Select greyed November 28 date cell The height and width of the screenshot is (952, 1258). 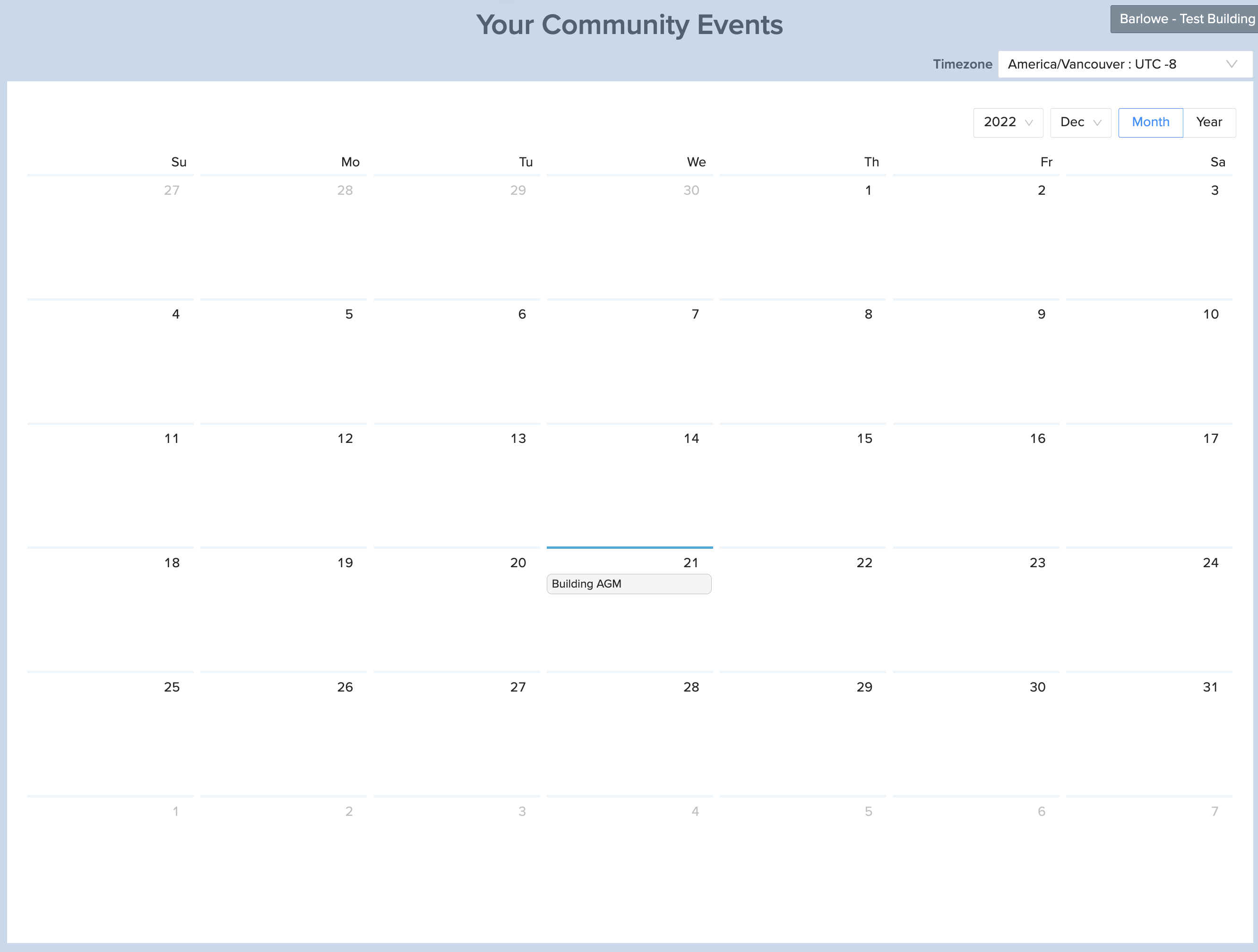[x=283, y=236]
